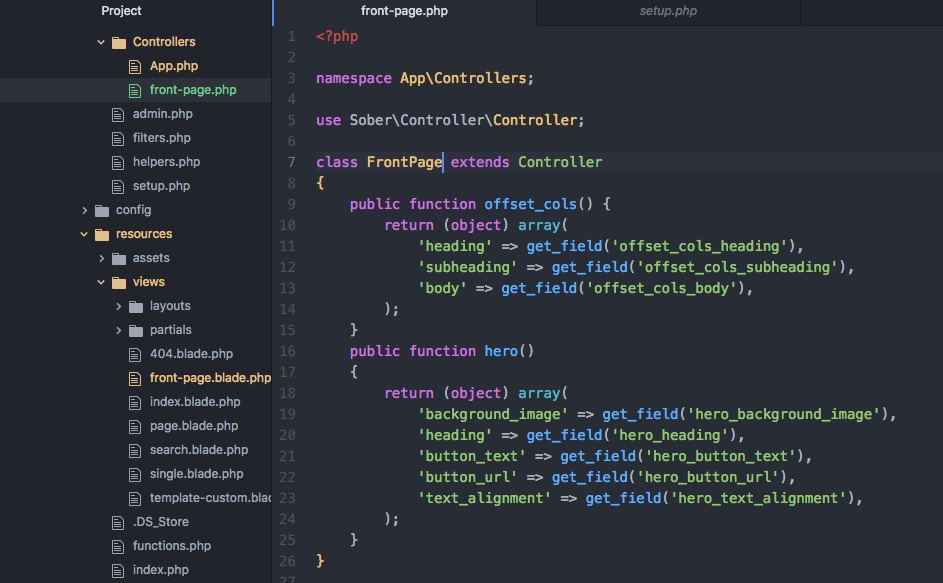Click 'offset_cols_subheading' string on line 12

click(737, 267)
